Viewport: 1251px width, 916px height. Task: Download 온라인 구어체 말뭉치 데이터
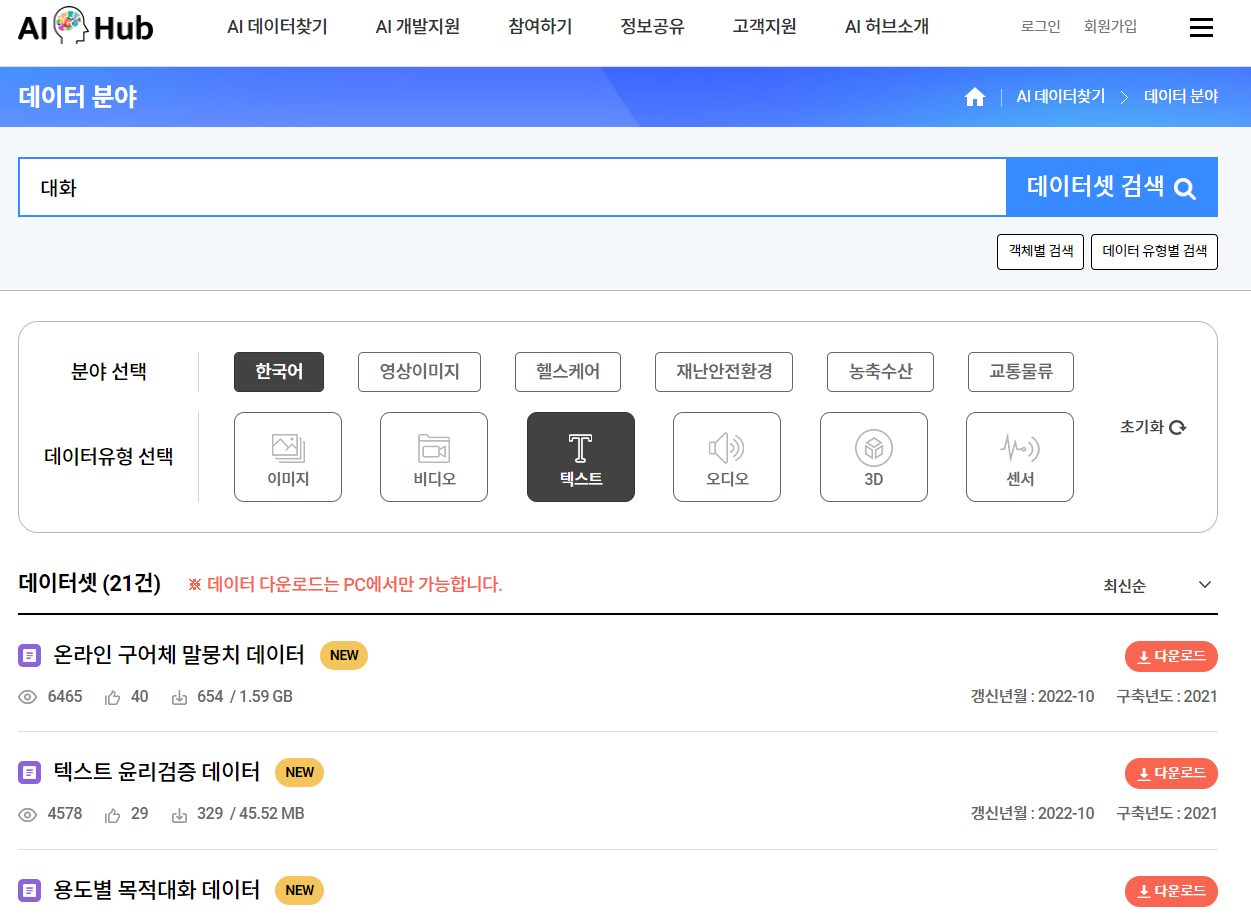(x=1171, y=656)
